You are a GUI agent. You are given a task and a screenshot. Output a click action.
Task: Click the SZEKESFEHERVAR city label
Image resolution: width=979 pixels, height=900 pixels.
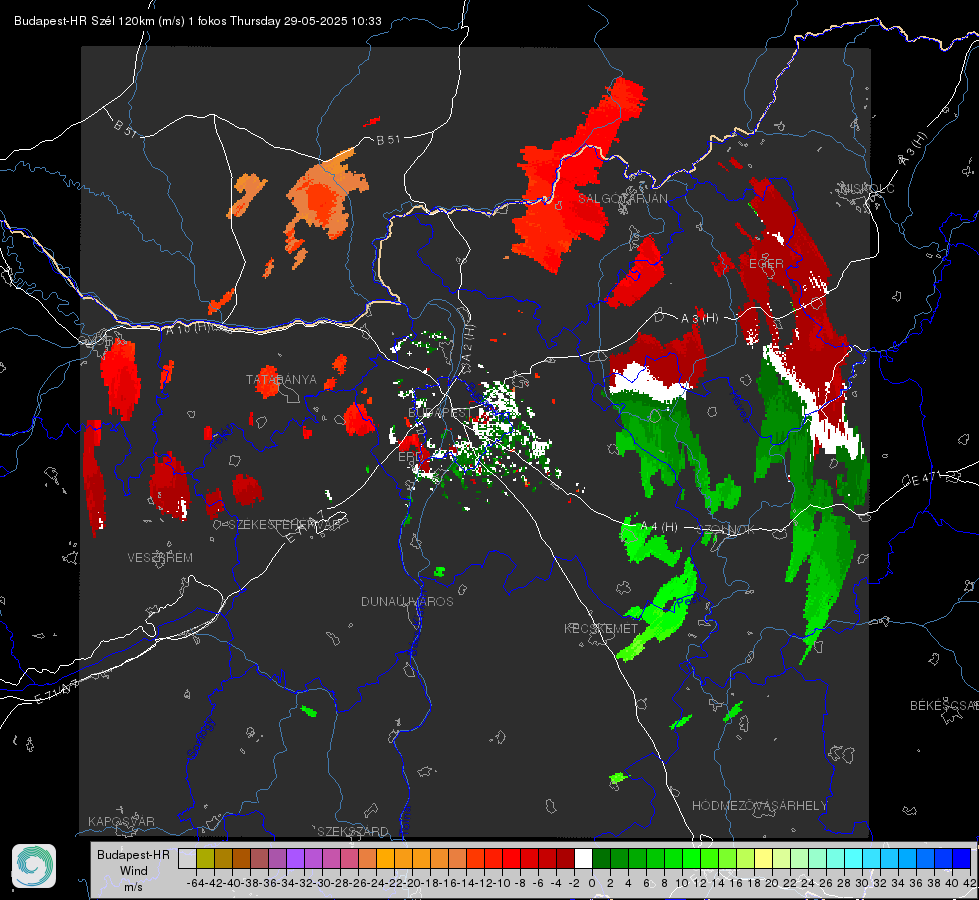284,525
